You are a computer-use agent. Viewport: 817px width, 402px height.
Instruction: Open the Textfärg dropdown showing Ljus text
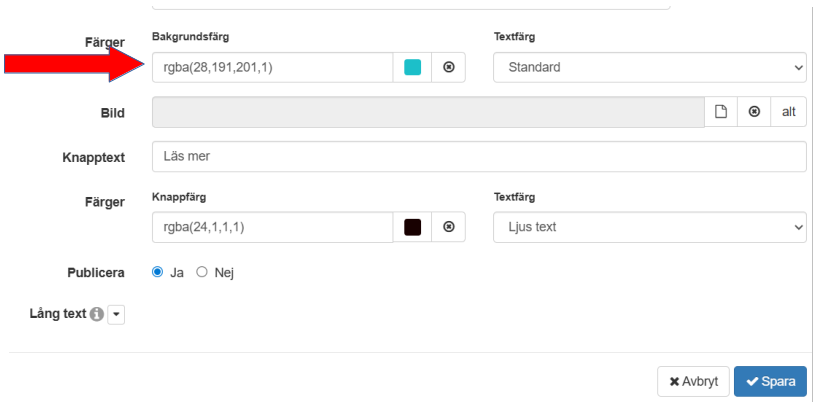pyautogui.click(x=650, y=227)
